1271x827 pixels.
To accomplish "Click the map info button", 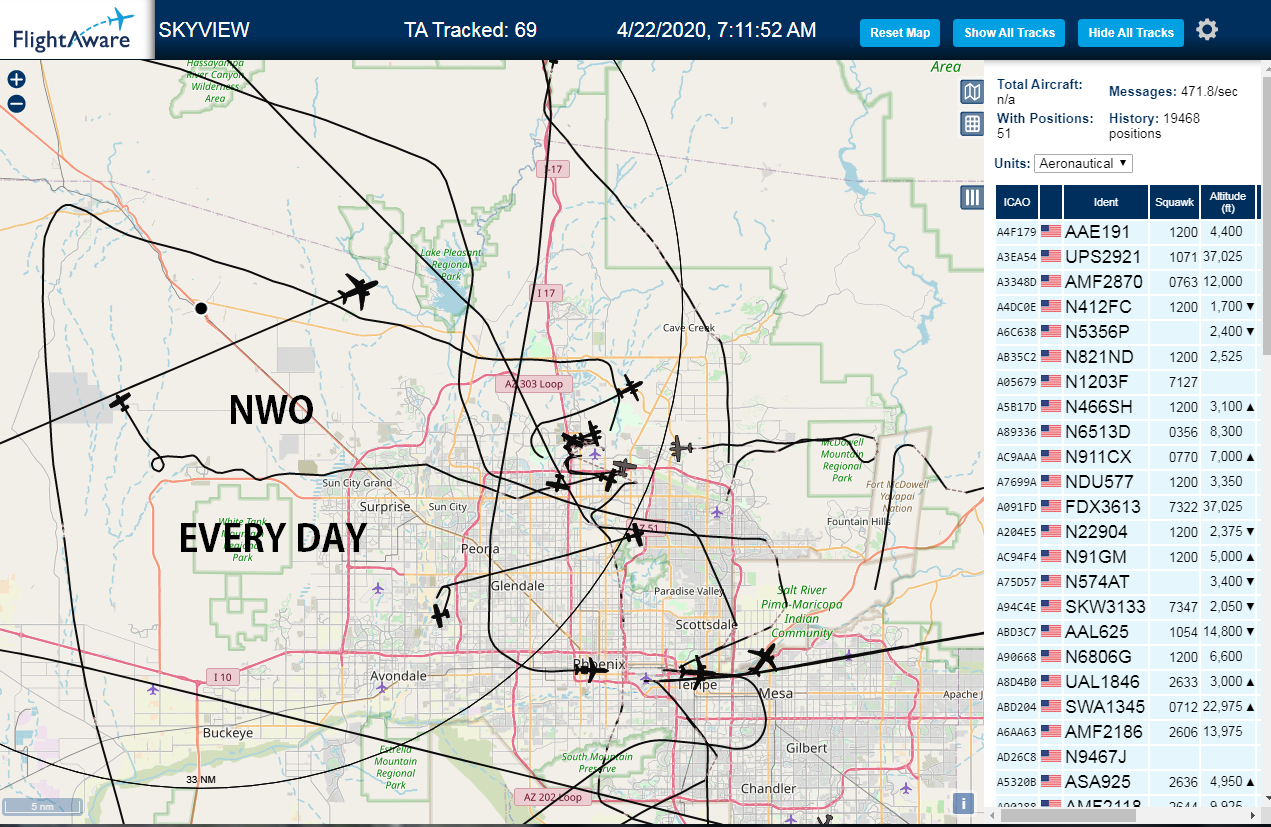I will [x=963, y=802].
